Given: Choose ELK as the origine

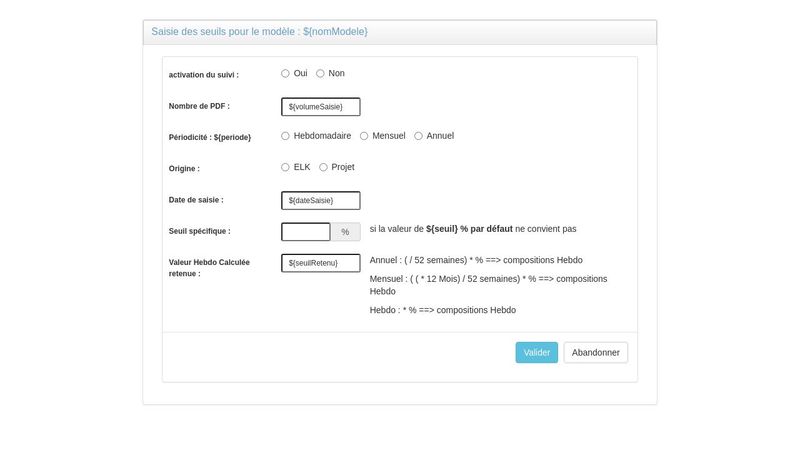Looking at the screenshot, I should tap(285, 167).
